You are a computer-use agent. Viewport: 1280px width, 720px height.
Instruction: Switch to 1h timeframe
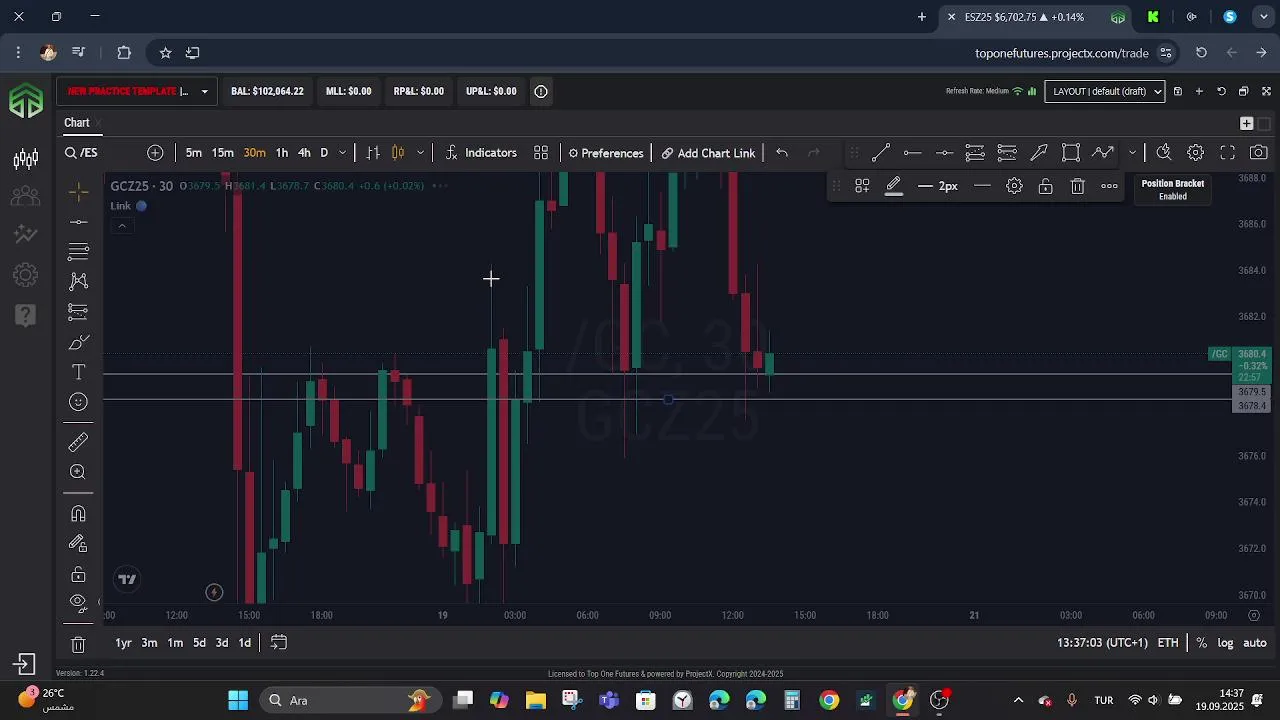[282, 153]
